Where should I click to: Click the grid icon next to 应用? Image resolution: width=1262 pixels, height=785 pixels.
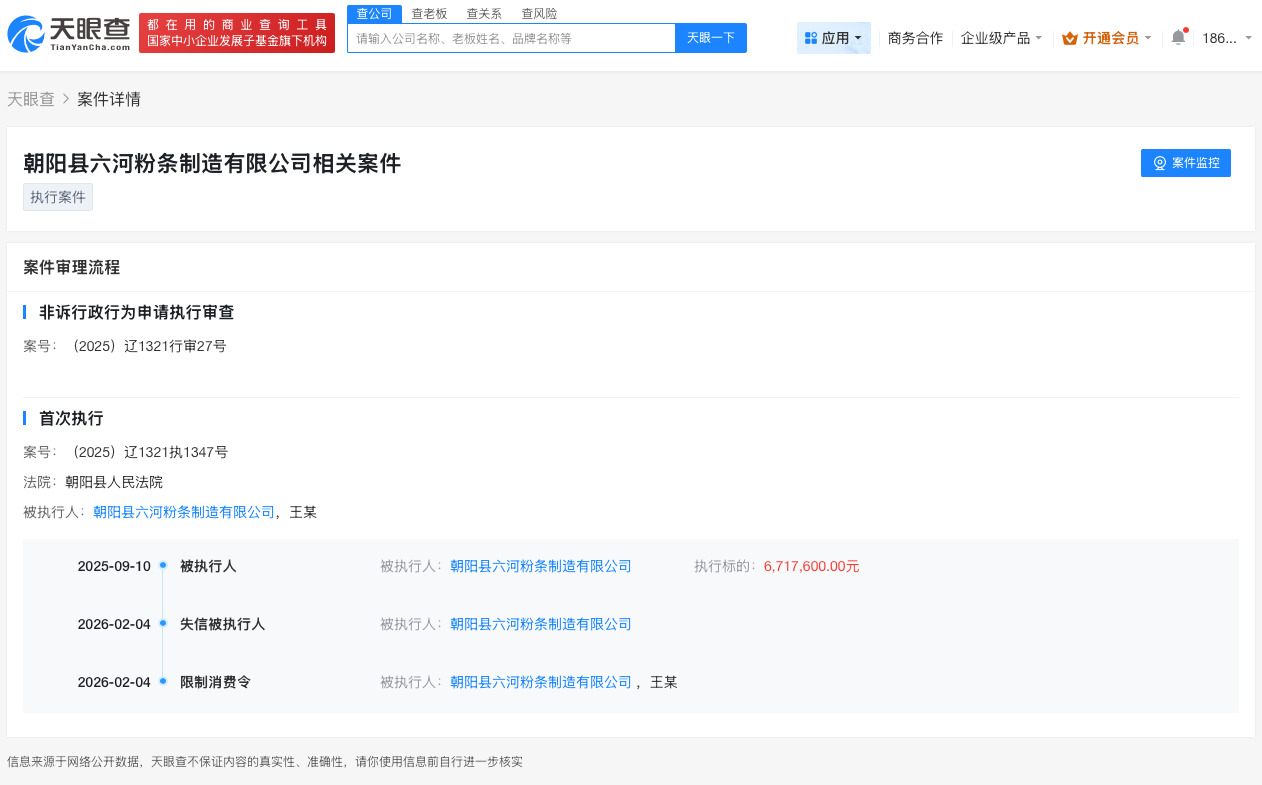click(809, 36)
